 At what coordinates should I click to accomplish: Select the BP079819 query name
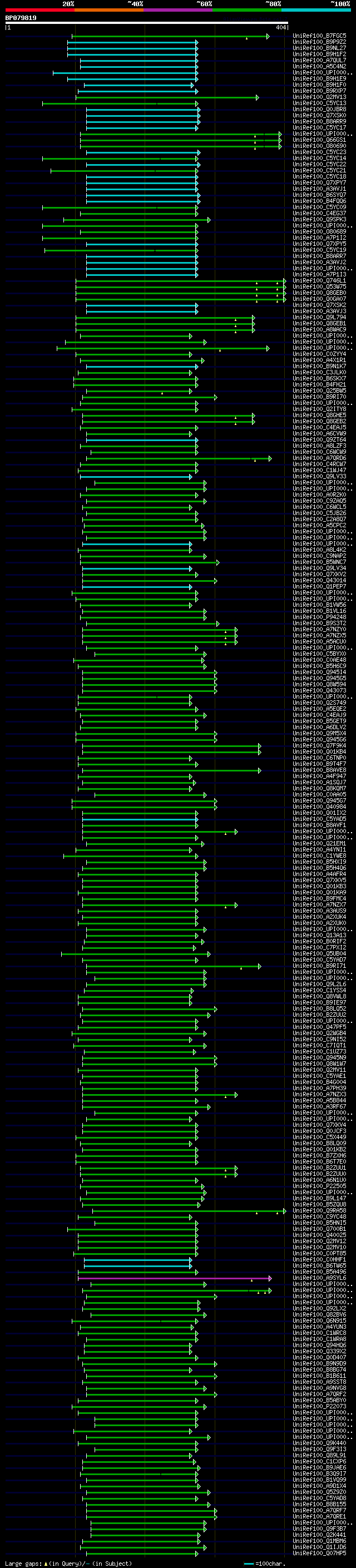21,18
